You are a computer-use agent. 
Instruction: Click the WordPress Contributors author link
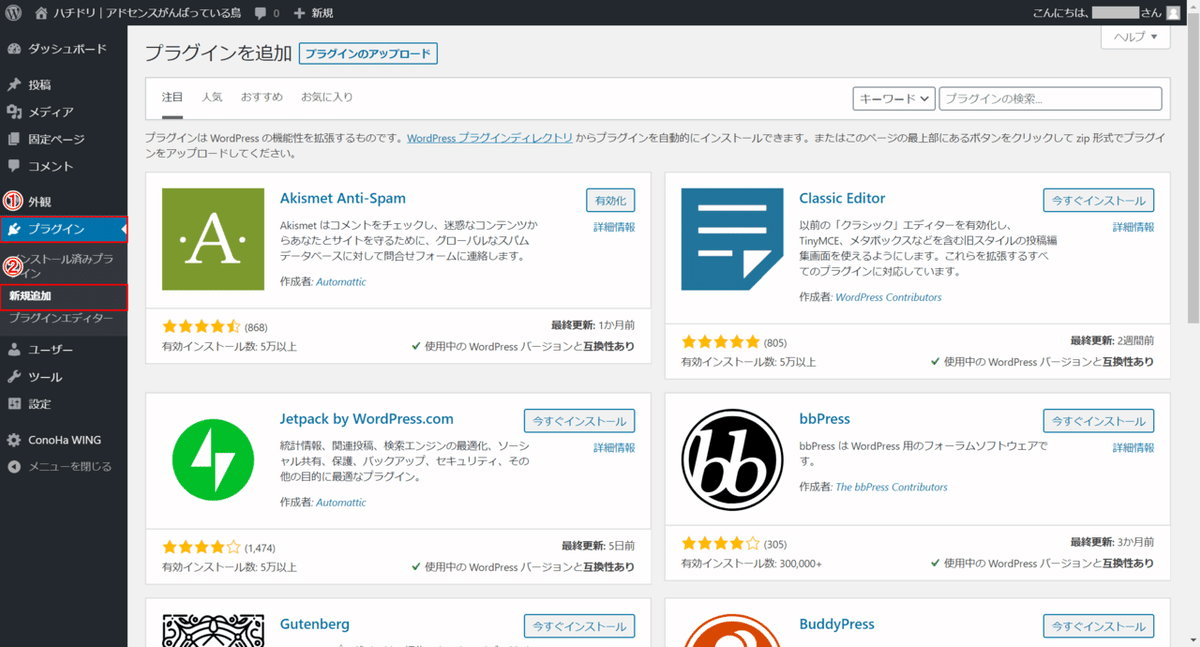pos(888,297)
